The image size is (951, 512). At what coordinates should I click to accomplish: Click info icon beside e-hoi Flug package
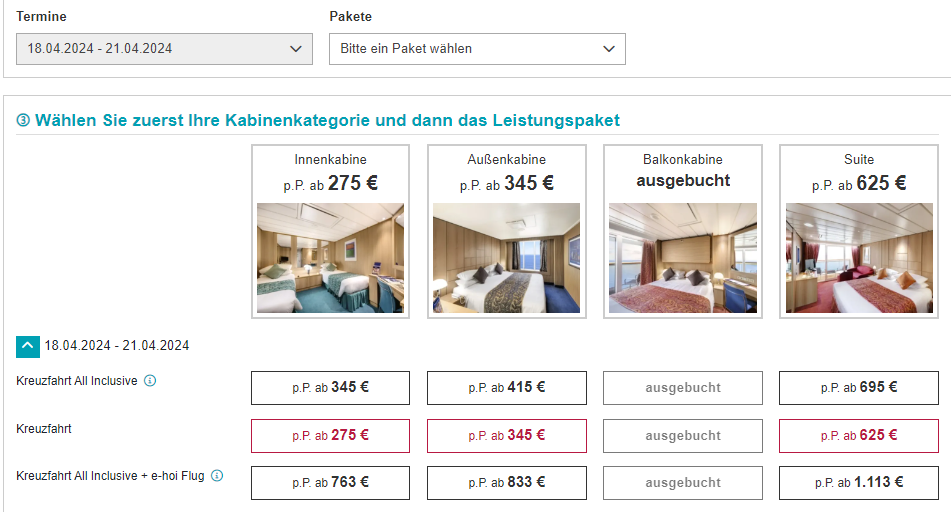(x=217, y=476)
